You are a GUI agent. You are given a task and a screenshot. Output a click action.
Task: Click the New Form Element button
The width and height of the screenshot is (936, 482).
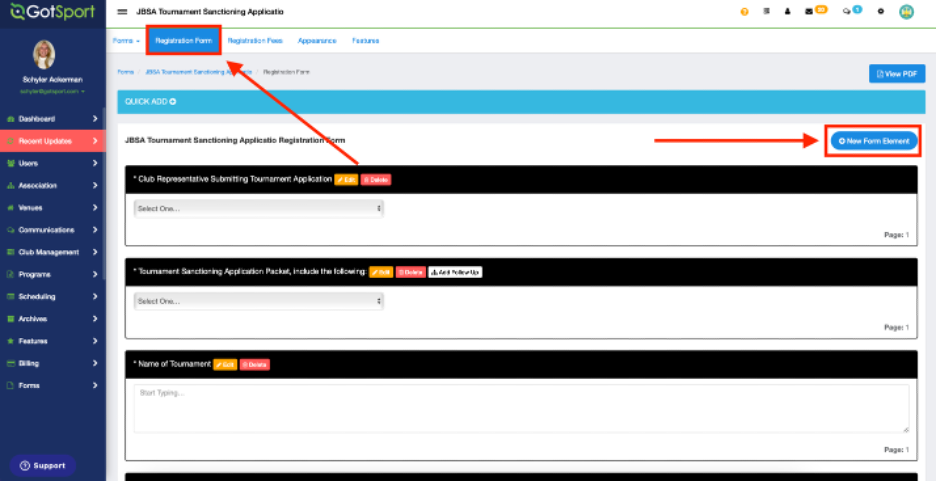(x=874, y=141)
